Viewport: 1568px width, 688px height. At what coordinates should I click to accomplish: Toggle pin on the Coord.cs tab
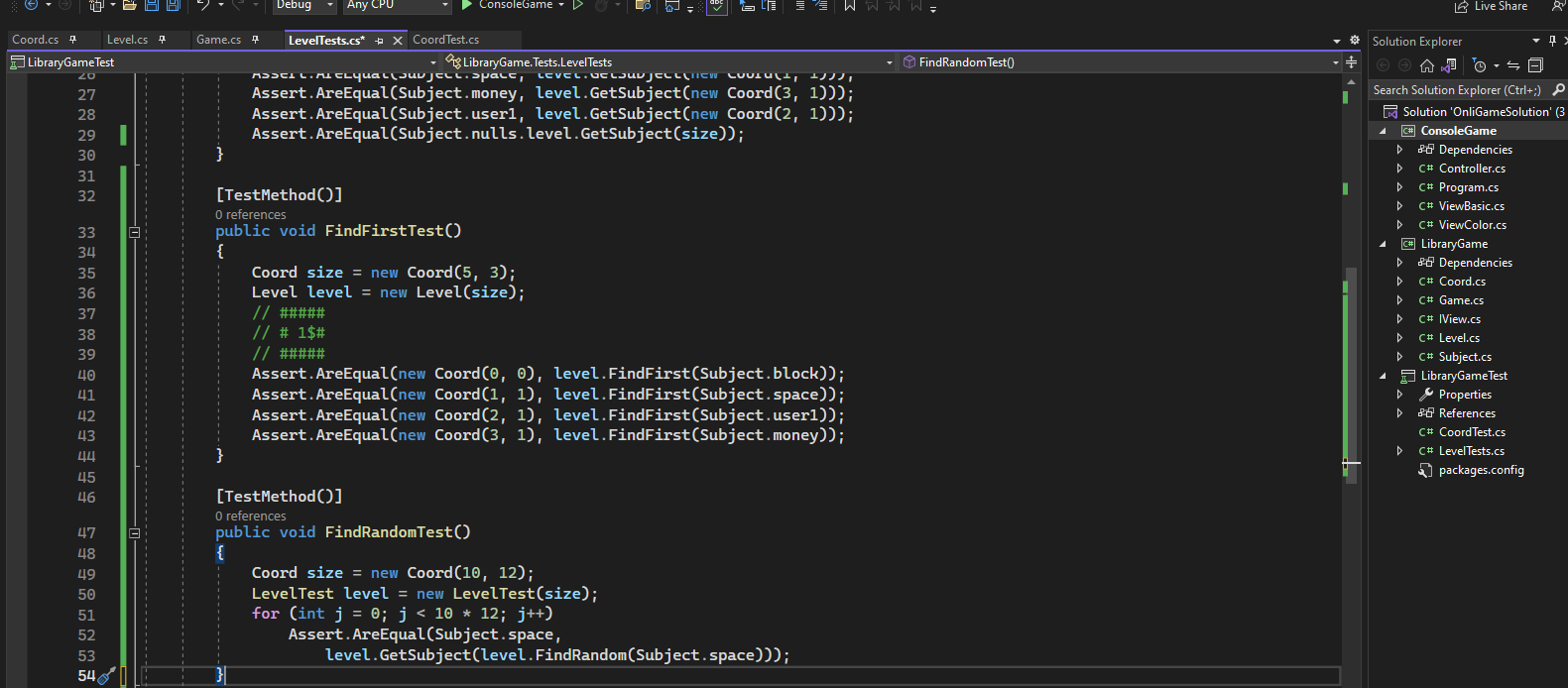click(72, 40)
